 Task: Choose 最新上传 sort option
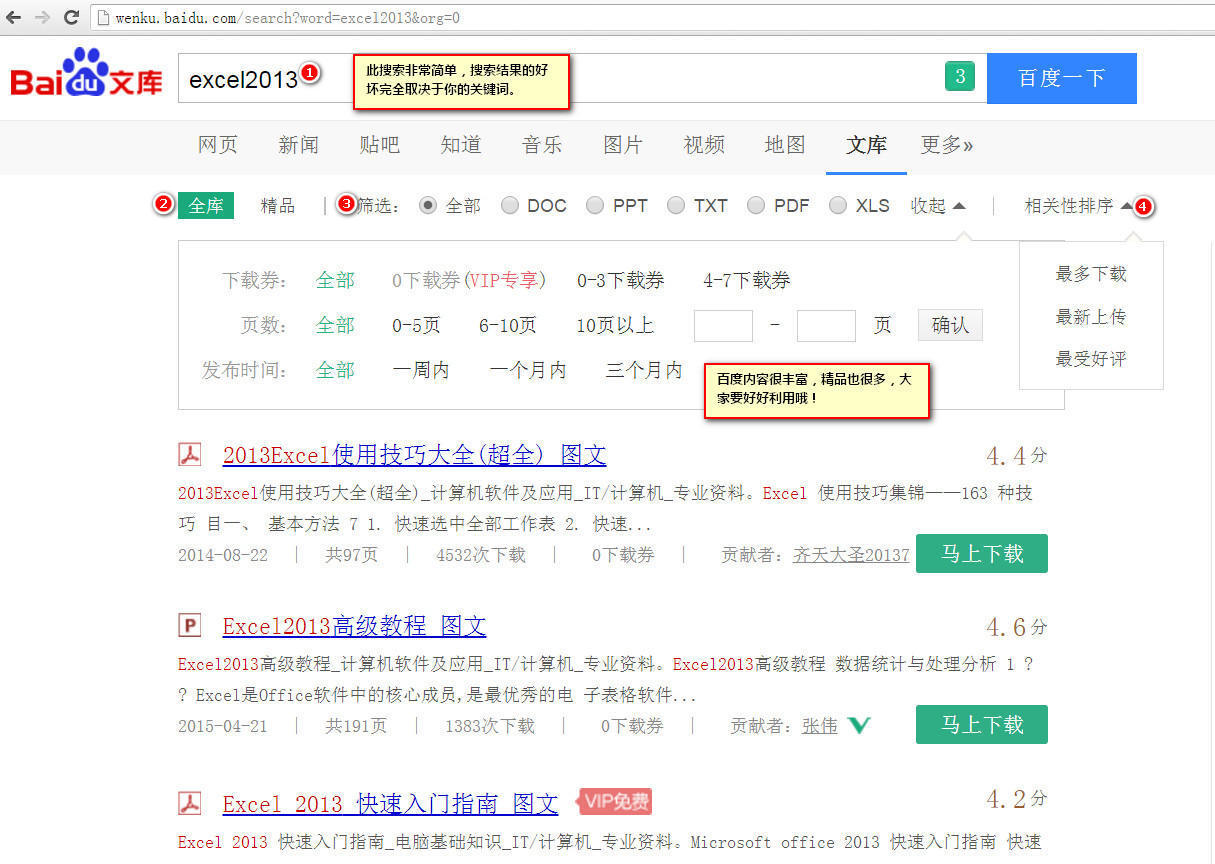point(1091,316)
